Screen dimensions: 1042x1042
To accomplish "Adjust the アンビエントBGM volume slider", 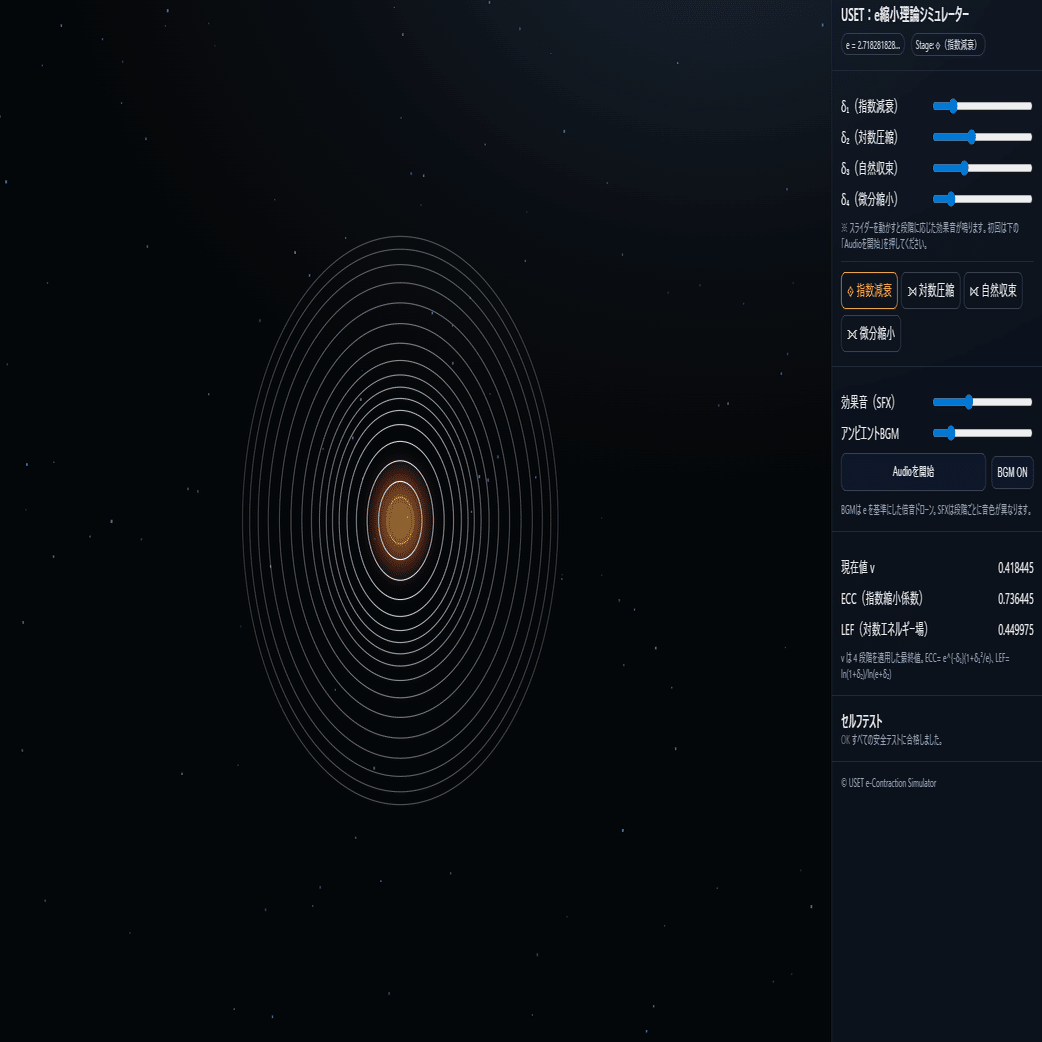I will click(982, 433).
